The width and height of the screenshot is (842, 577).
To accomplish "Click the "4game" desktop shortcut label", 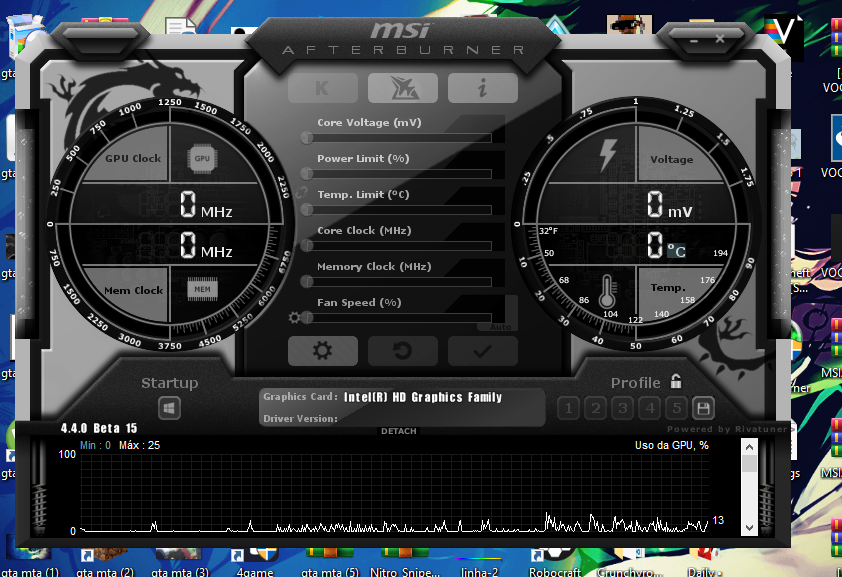I will (255, 572).
